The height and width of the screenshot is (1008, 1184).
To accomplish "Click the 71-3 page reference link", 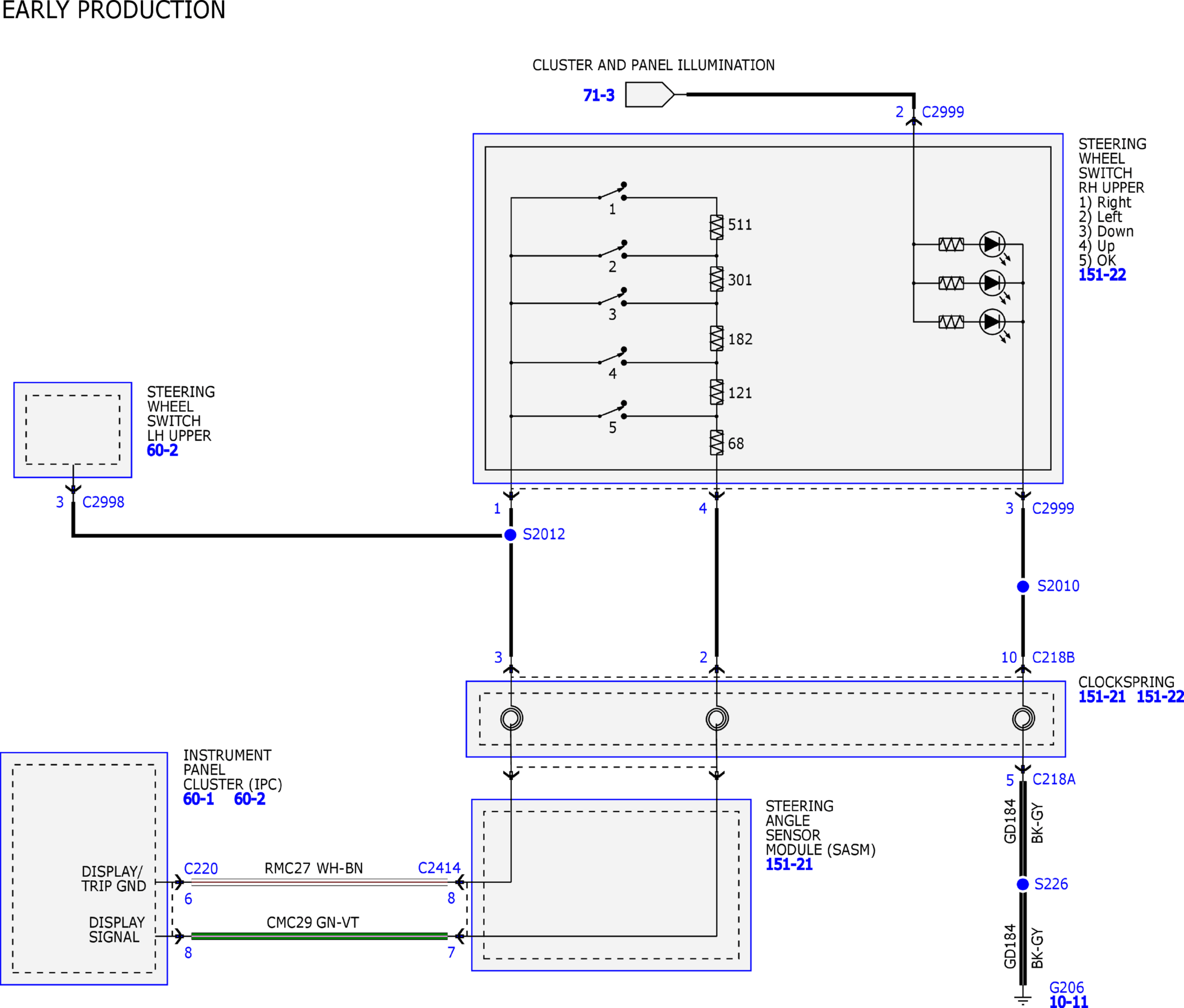I will (598, 95).
